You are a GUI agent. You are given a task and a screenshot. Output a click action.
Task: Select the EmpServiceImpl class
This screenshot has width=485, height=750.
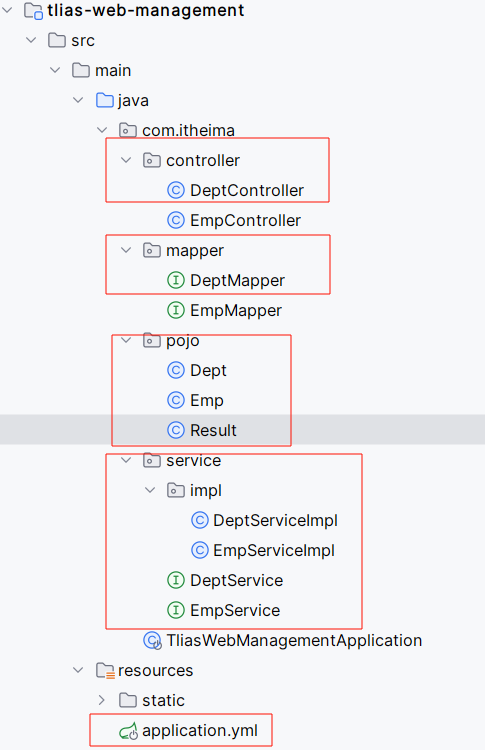tap(274, 550)
